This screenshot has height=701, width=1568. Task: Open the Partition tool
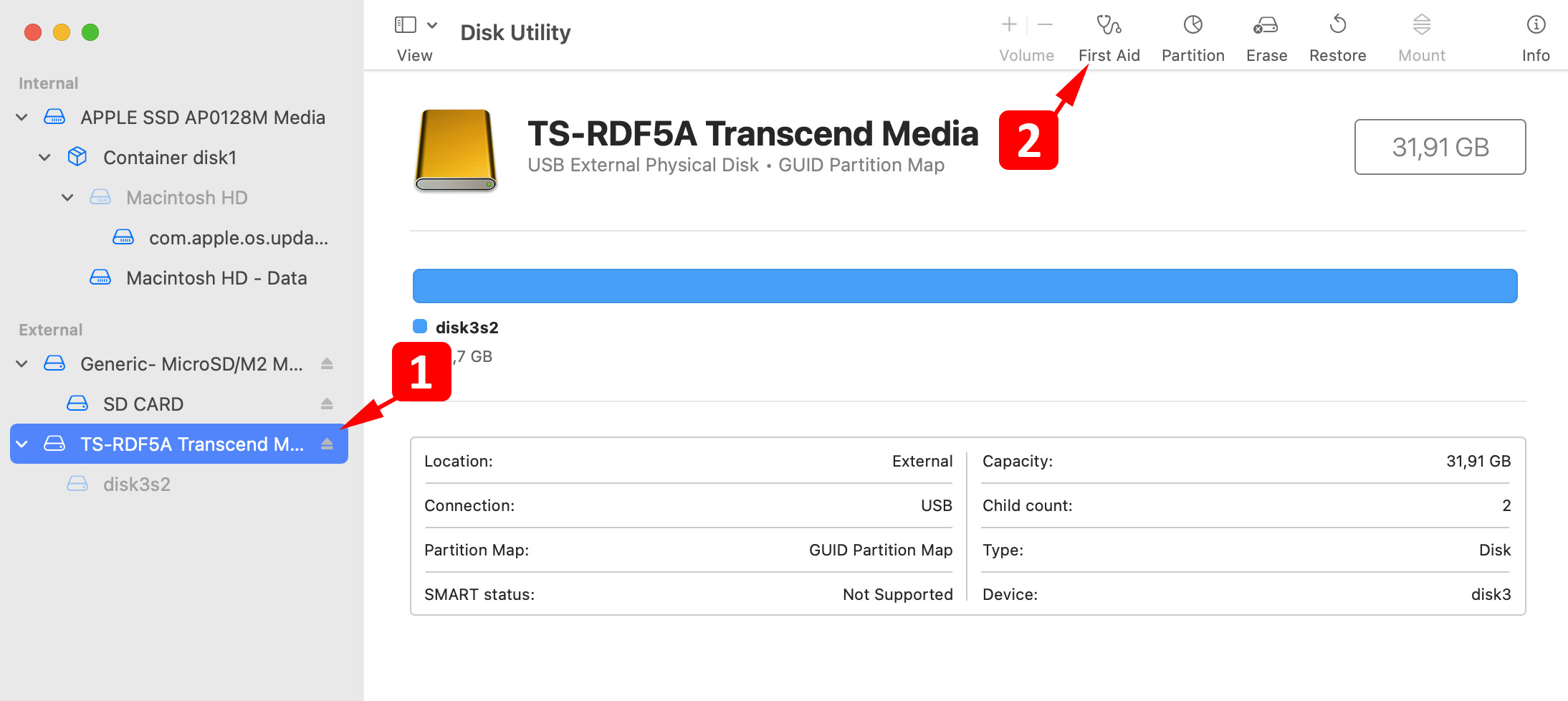(1192, 39)
